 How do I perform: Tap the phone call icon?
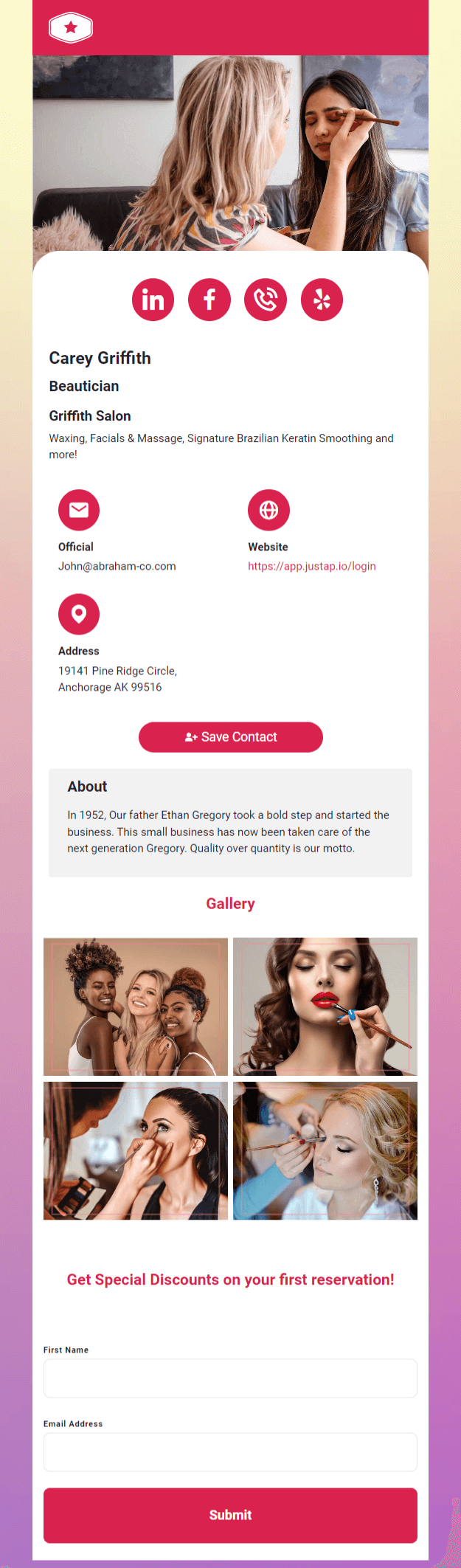pyautogui.click(x=266, y=300)
